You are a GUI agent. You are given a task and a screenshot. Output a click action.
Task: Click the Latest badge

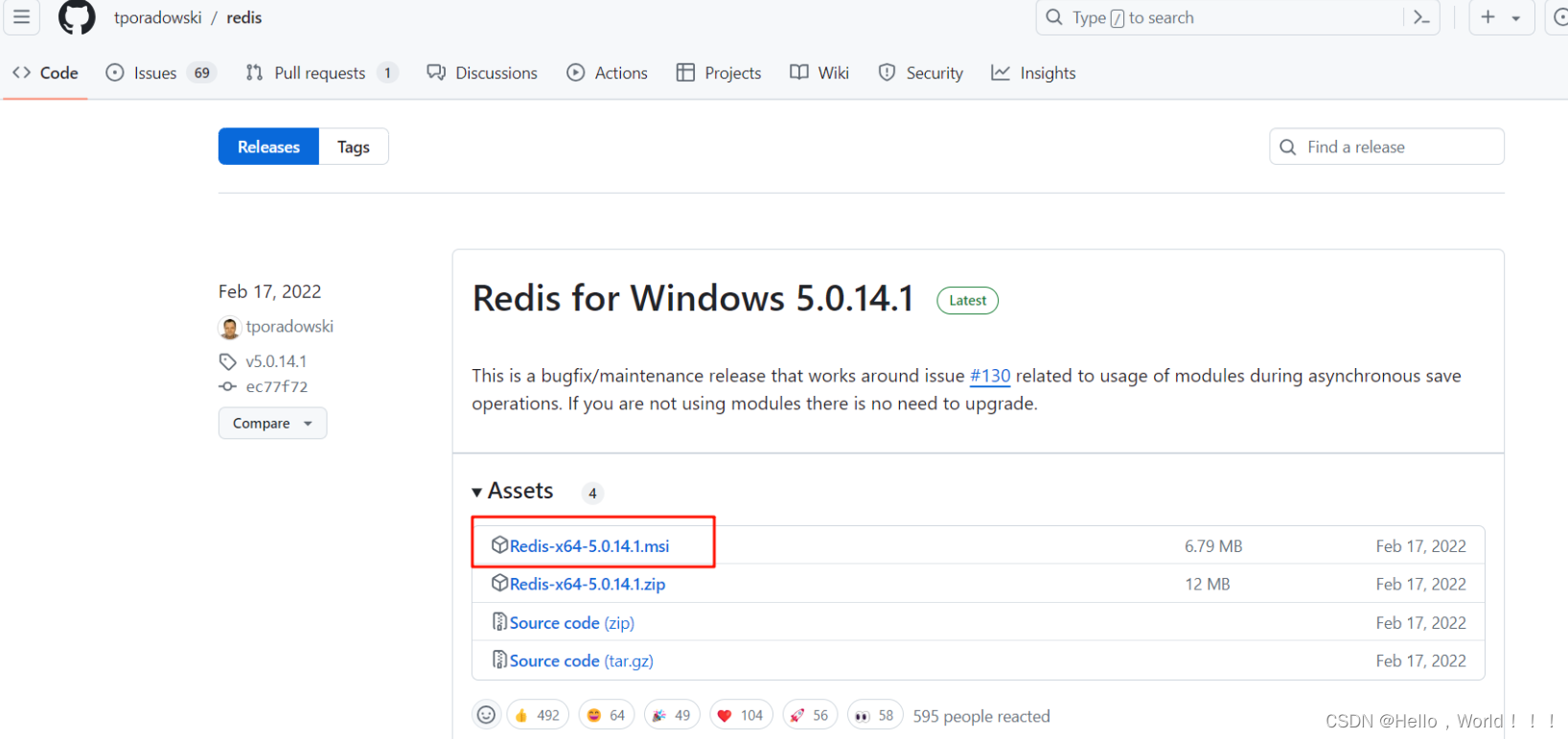tap(967, 301)
